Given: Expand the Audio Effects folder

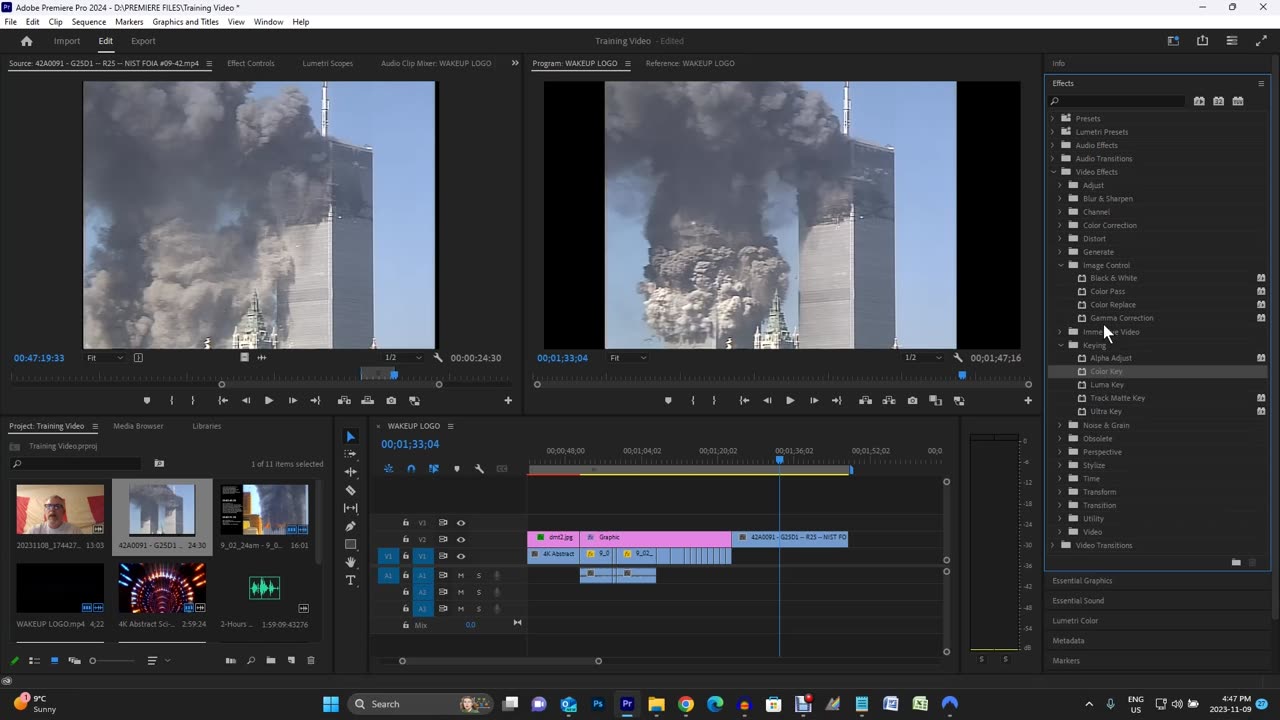Looking at the screenshot, I should [1053, 145].
